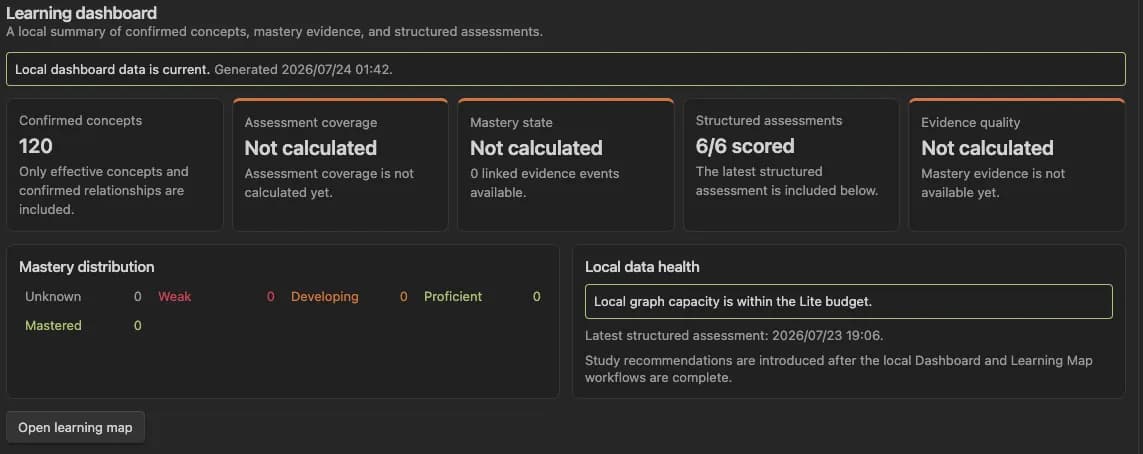This screenshot has height=454, width=1143.
Task: Click 'Local dashboard data is current' banner
Action: point(566,70)
